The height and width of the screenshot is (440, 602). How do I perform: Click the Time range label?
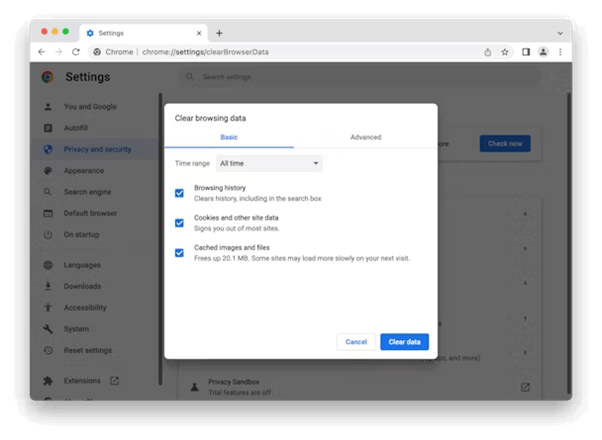[192, 163]
